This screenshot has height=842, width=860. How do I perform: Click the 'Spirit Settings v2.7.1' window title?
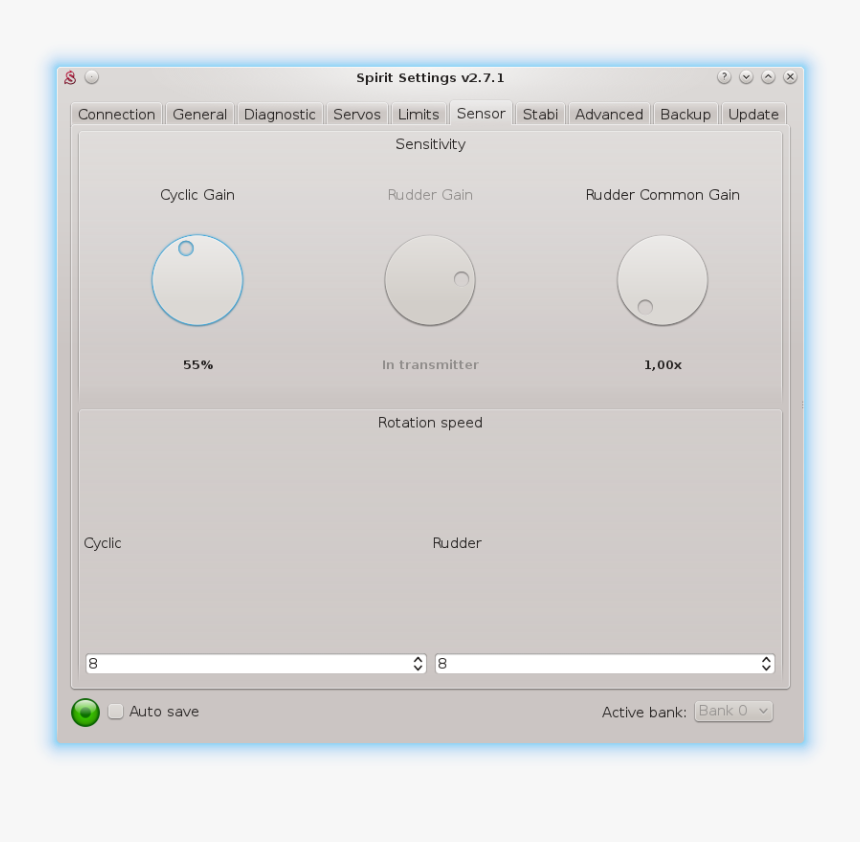(x=430, y=78)
